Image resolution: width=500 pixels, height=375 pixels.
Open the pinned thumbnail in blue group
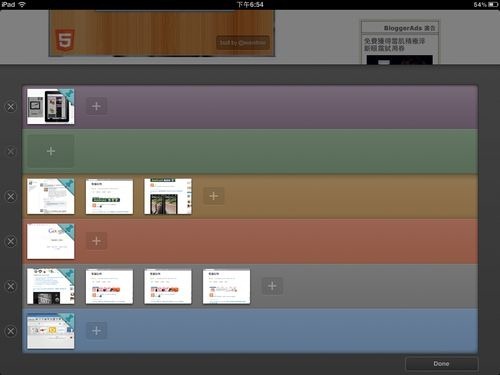click(x=51, y=331)
